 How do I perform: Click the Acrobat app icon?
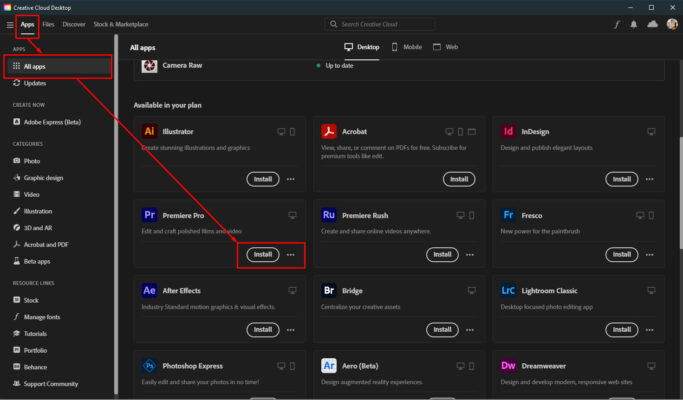click(329, 131)
